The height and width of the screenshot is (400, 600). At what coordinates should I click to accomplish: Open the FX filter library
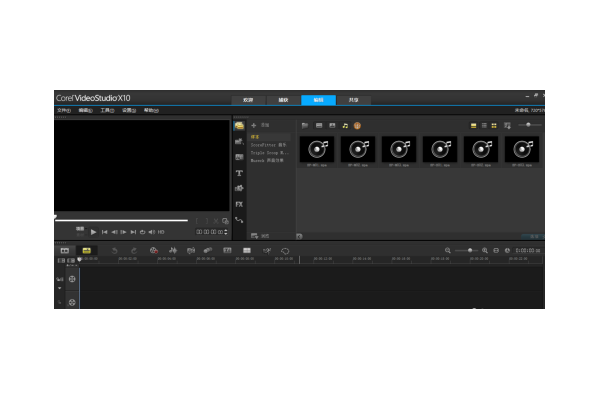click(239, 204)
